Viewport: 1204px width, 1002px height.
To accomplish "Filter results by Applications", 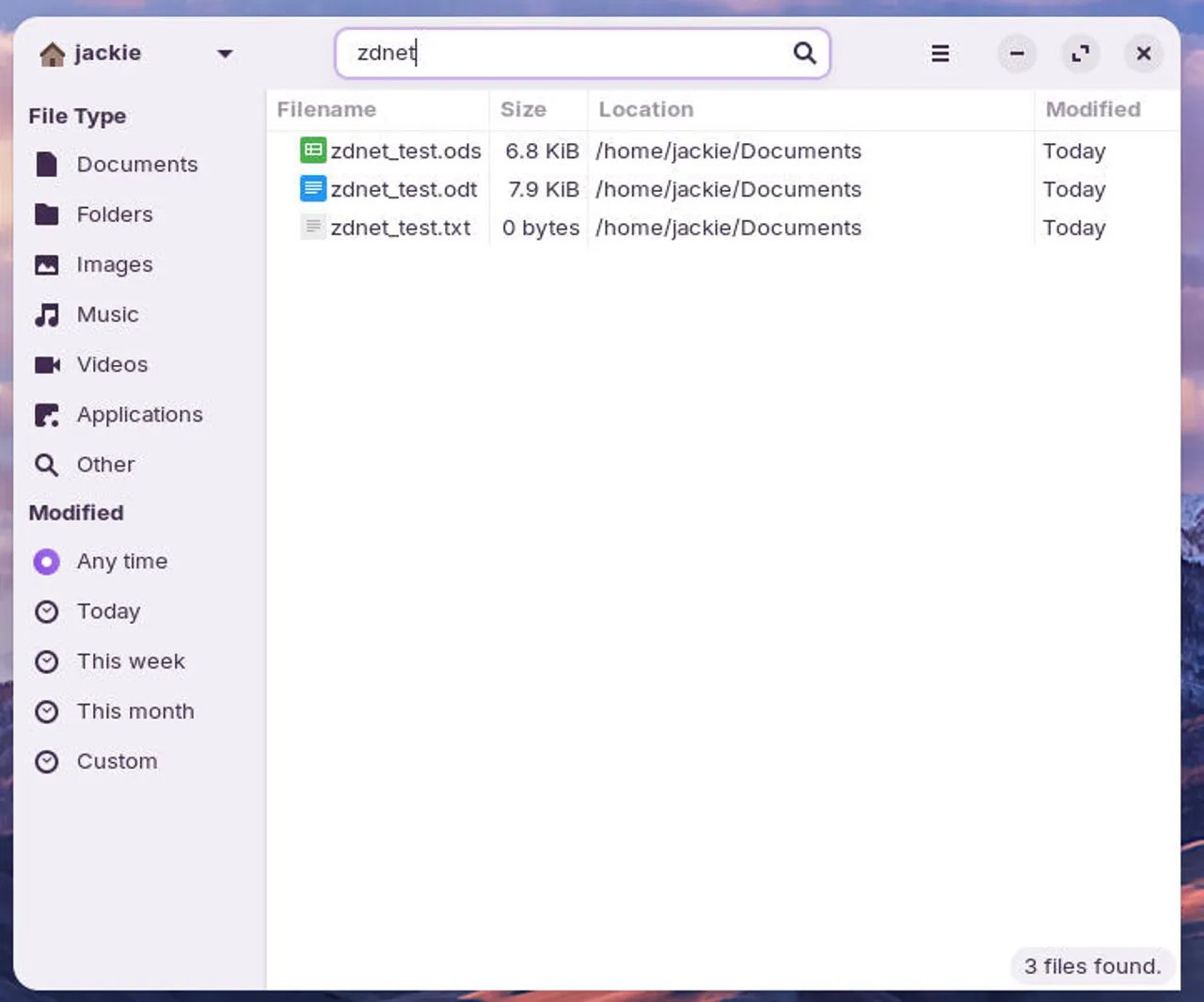I will (x=140, y=415).
